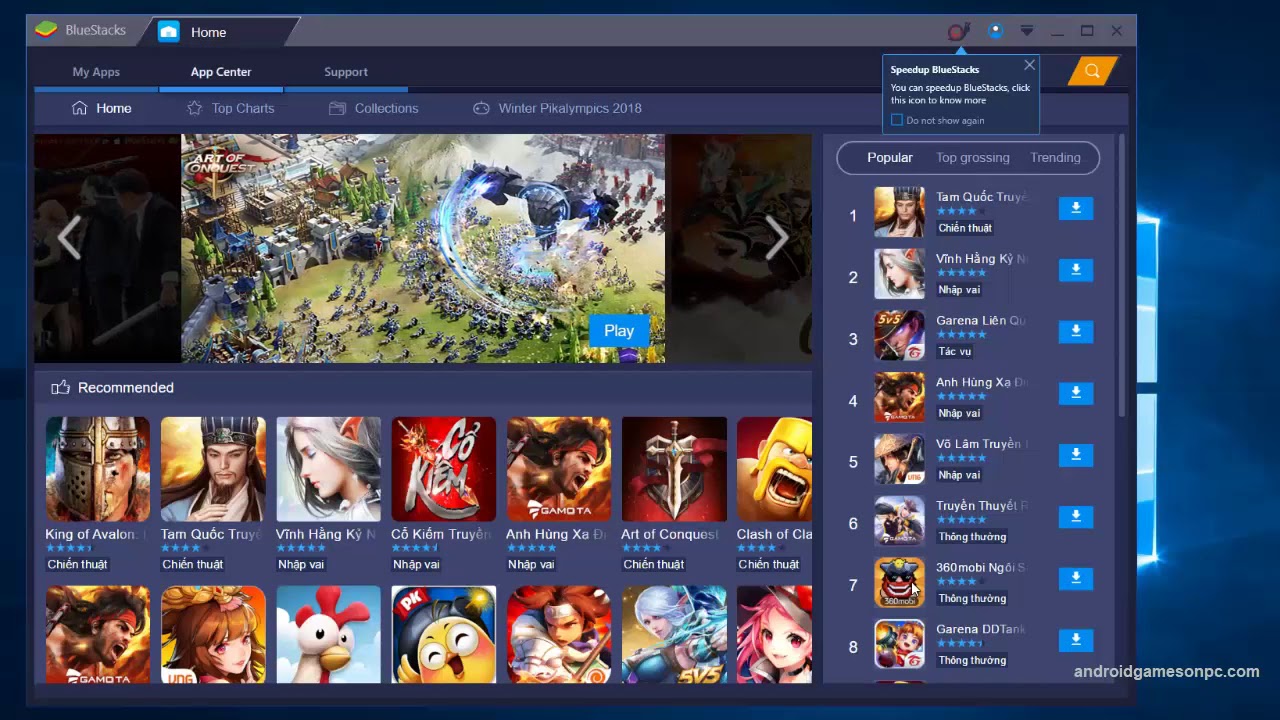Download Võ Lâm Truyền rank 5 app

[1076, 455]
